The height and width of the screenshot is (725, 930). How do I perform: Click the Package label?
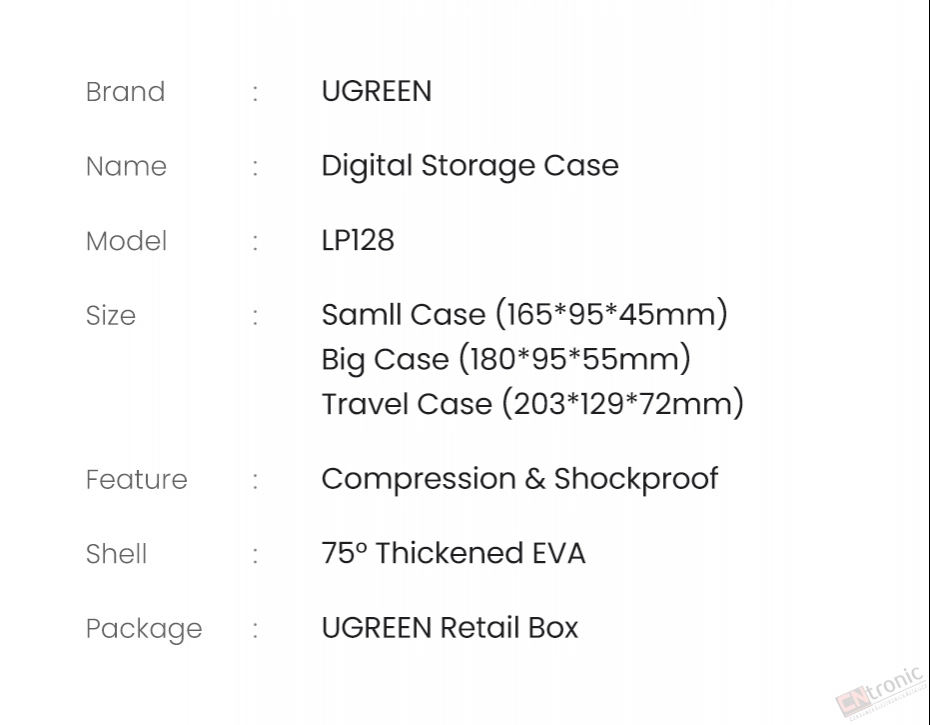pyautogui.click(x=144, y=629)
